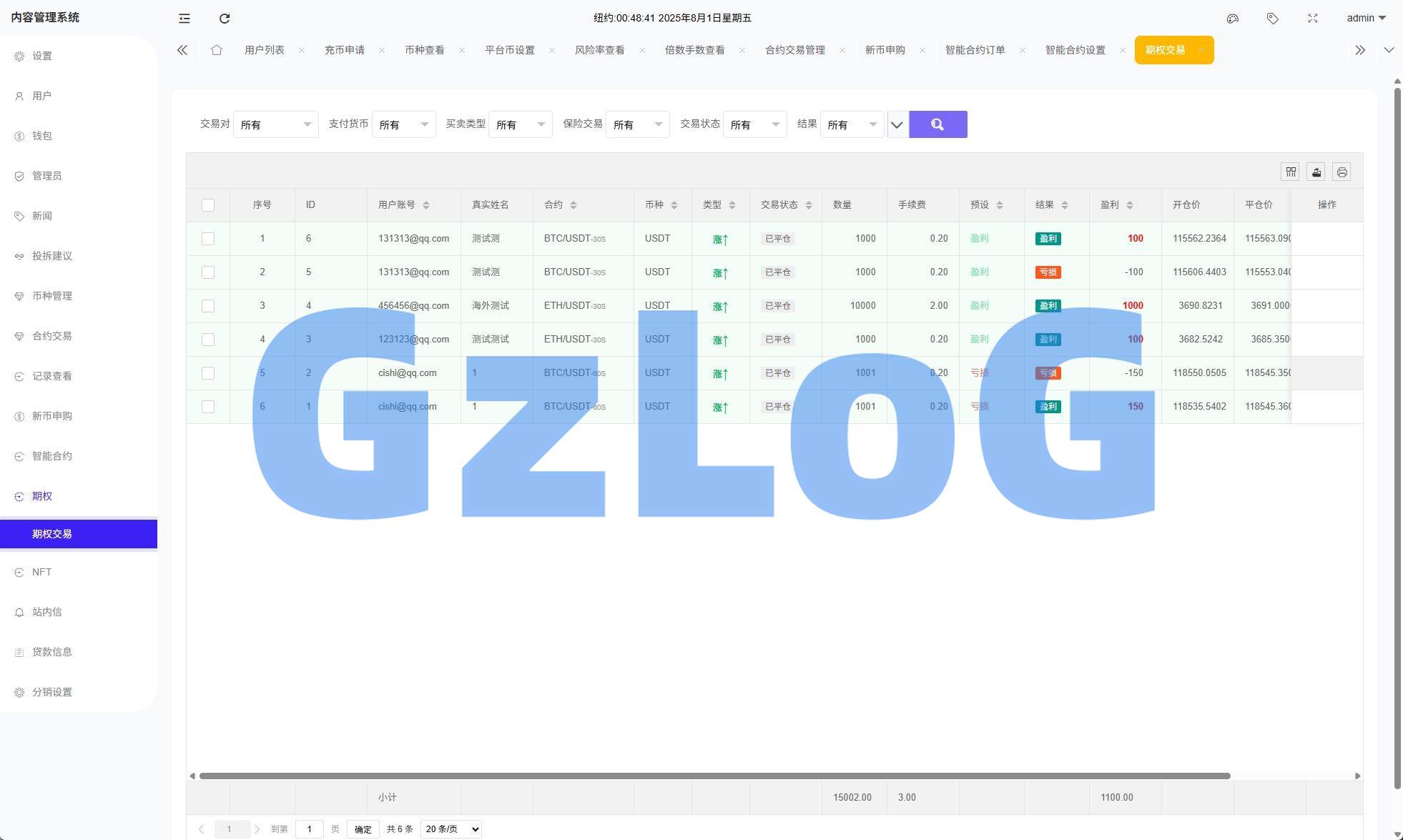The width and height of the screenshot is (1403, 840).
Task: Tick the checkbox for row 1
Action: (x=208, y=239)
